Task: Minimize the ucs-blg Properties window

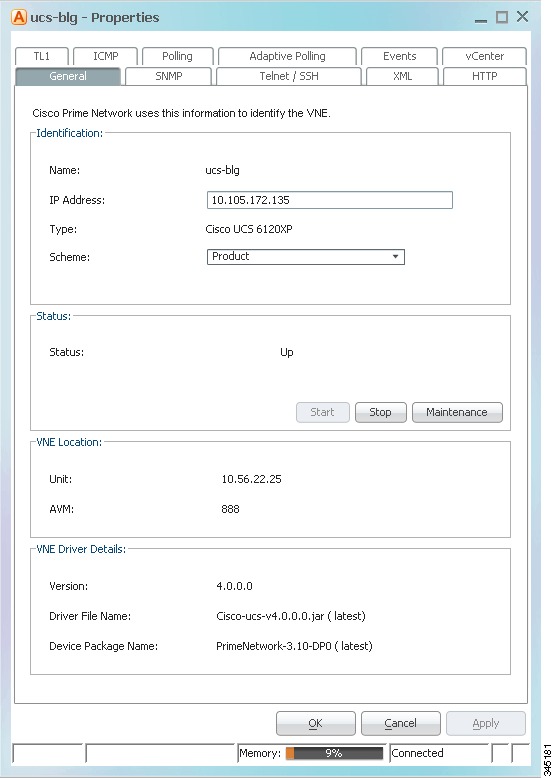Action: (x=481, y=20)
